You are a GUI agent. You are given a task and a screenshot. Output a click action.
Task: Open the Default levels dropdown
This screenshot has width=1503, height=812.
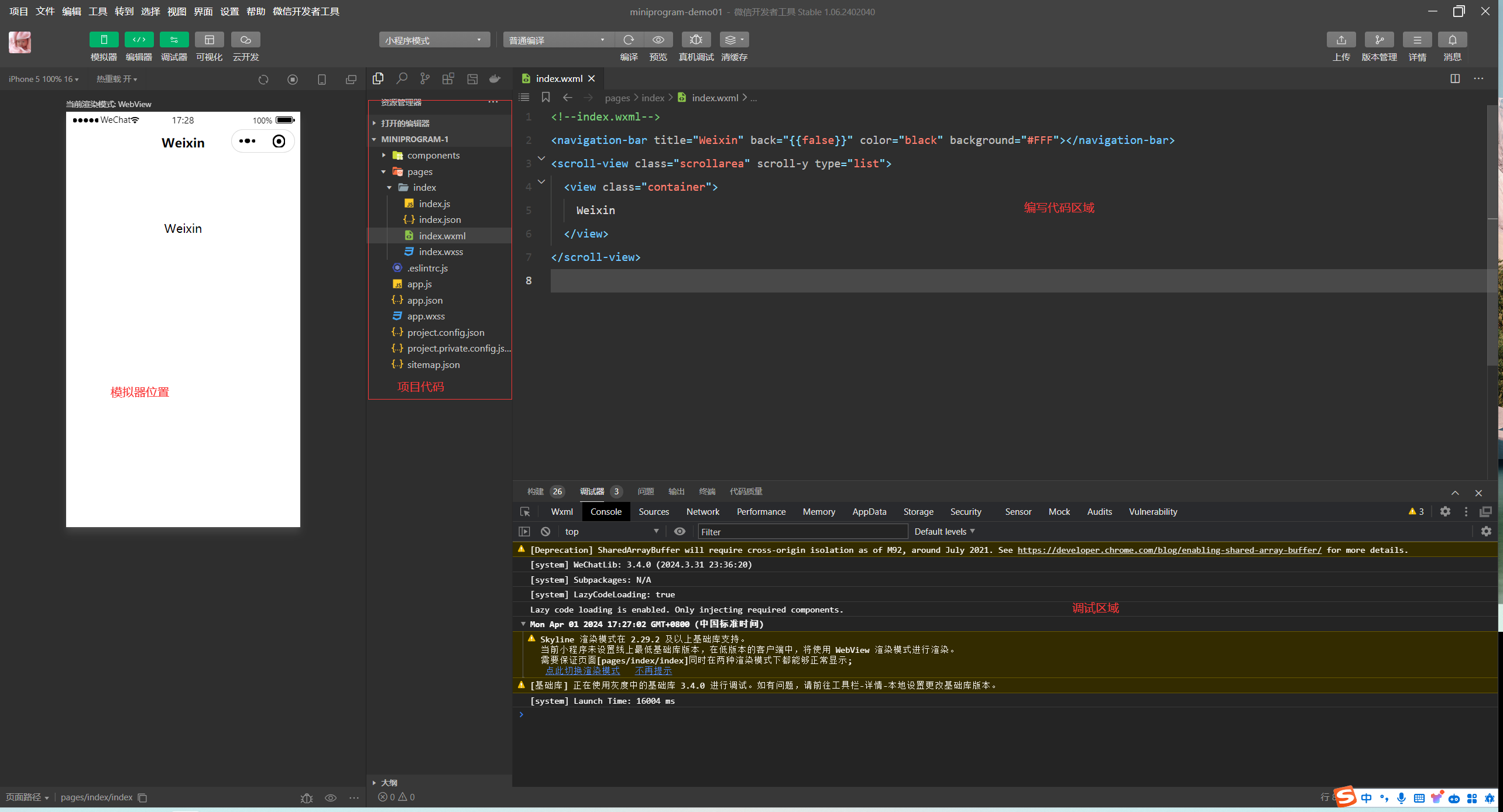point(944,531)
